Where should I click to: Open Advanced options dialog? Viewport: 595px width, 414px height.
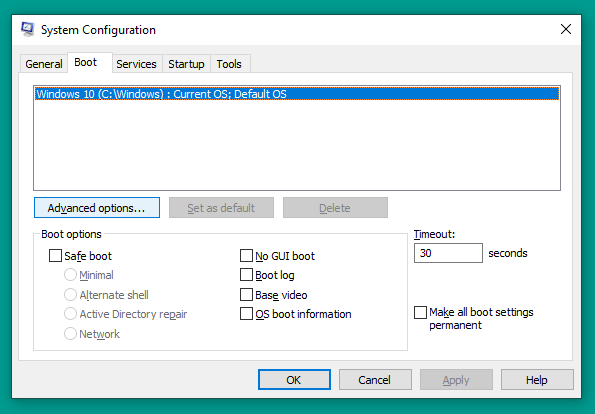pos(97,208)
